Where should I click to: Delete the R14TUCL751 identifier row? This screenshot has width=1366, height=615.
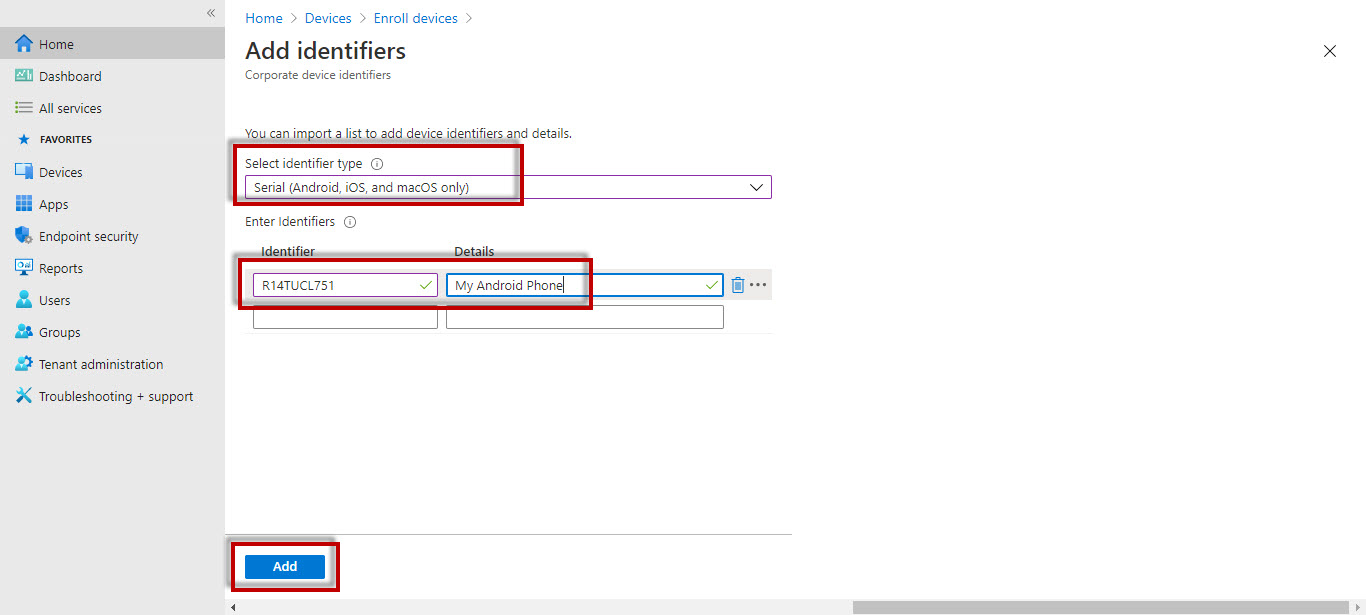[x=738, y=284]
